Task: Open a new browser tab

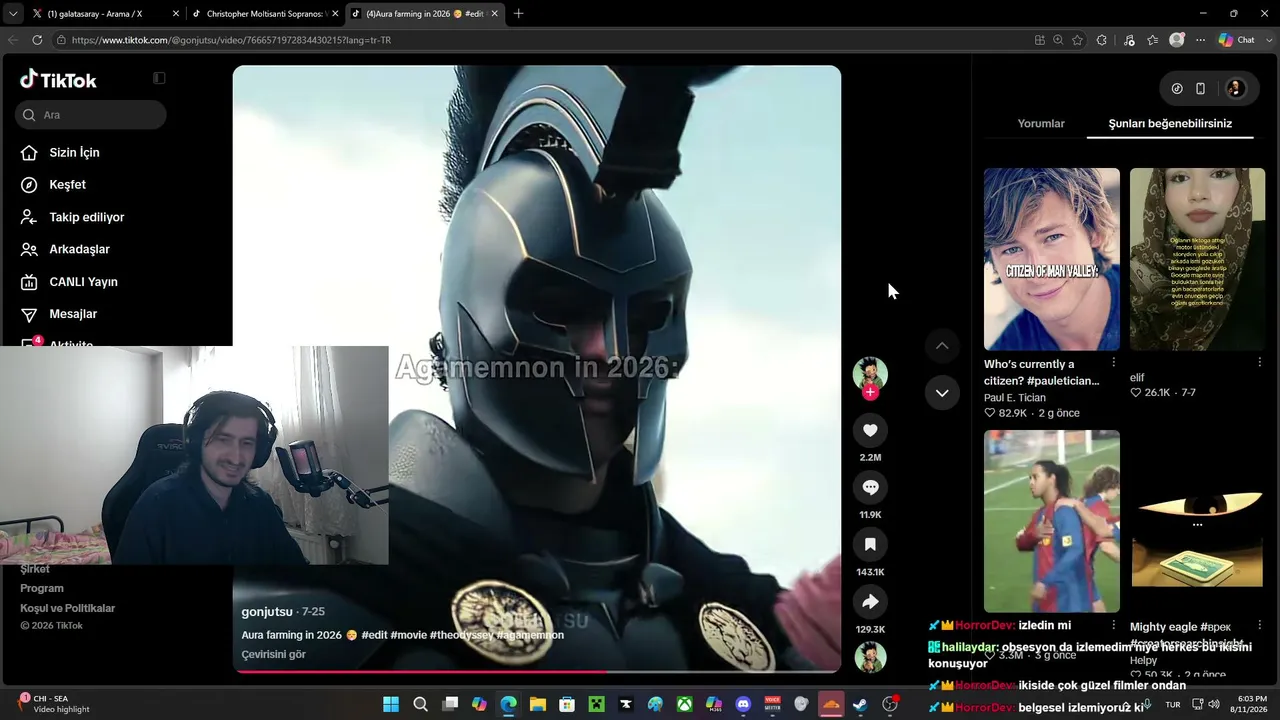Action: (x=518, y=13)
